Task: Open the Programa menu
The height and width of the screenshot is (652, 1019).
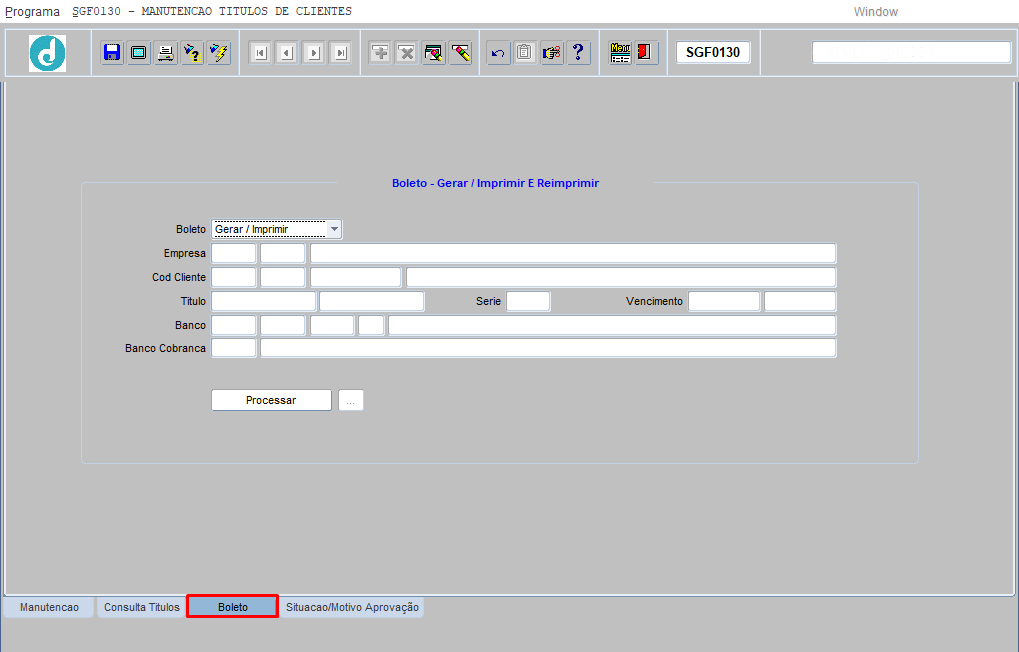Action: pos(32,12)
